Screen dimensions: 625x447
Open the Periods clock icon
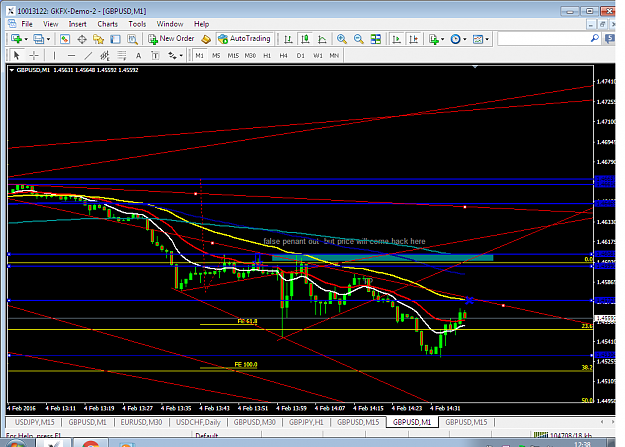click(x=455, y=39)
